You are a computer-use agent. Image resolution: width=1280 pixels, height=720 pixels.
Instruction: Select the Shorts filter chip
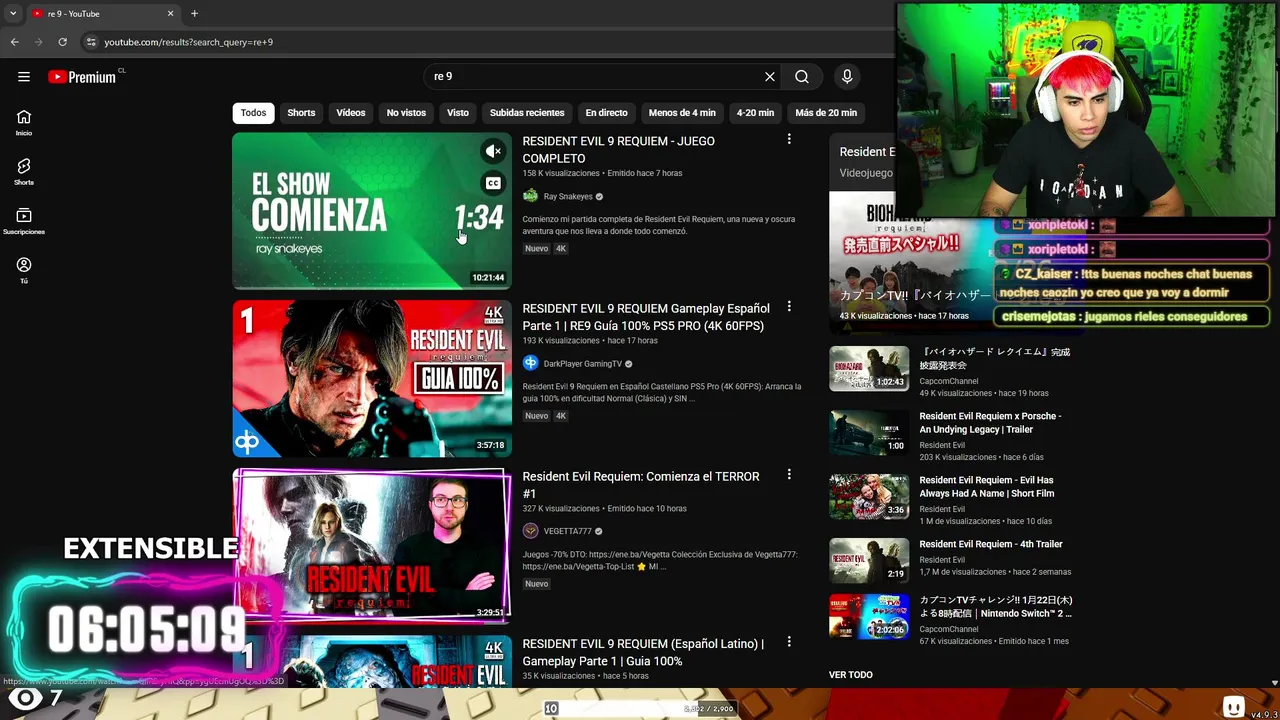coord(301,113)
